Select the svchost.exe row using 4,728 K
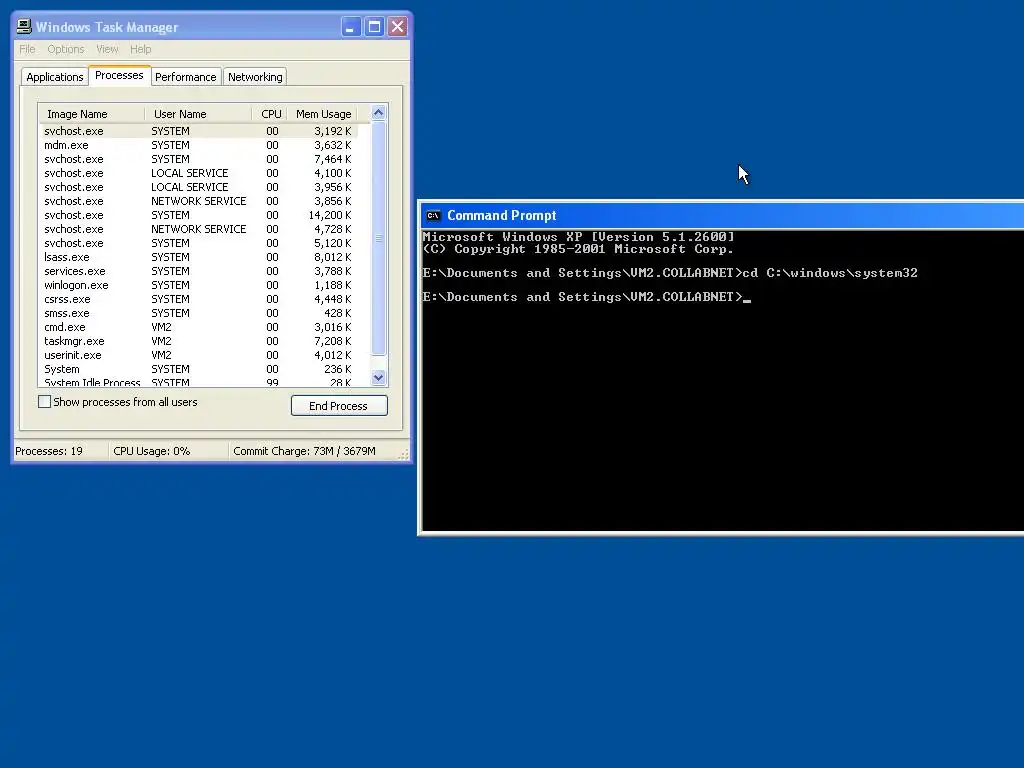Image resolution: width=1024 pixels, height=768 pixels. coord(199,229)
